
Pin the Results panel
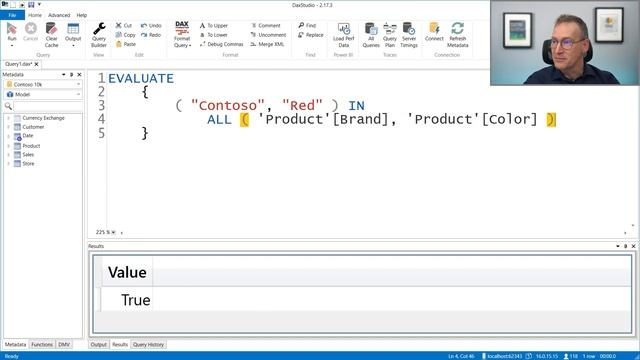625,246
